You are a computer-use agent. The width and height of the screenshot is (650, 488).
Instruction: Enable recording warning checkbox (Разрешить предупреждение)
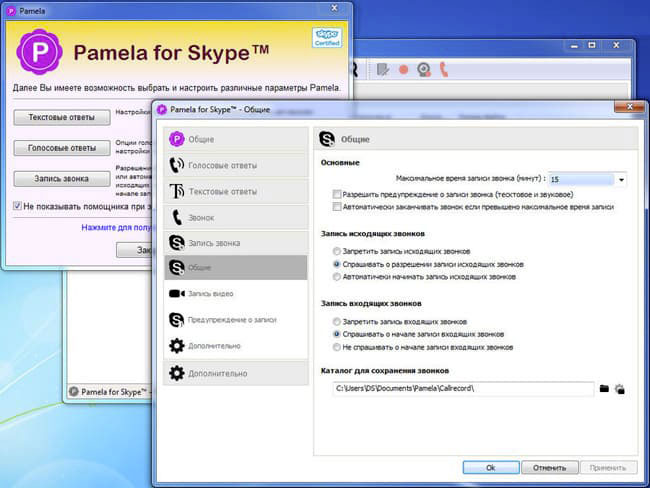click(x=337, y=194)
